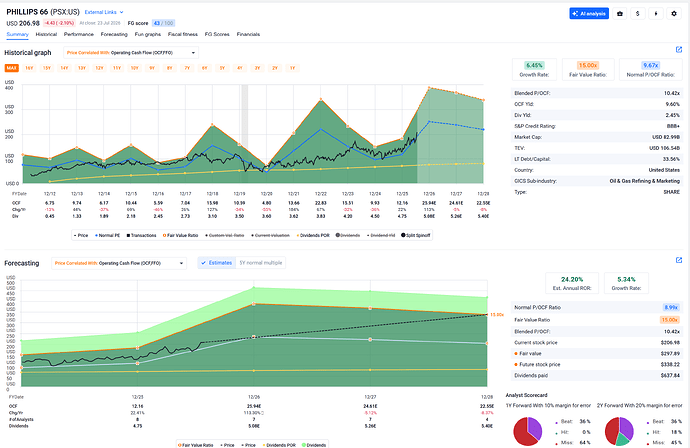Image resolution: width=690 pixels, height=448 pixels.
Task: Open Historical graph in external view icon
Action: pos(679,50)
